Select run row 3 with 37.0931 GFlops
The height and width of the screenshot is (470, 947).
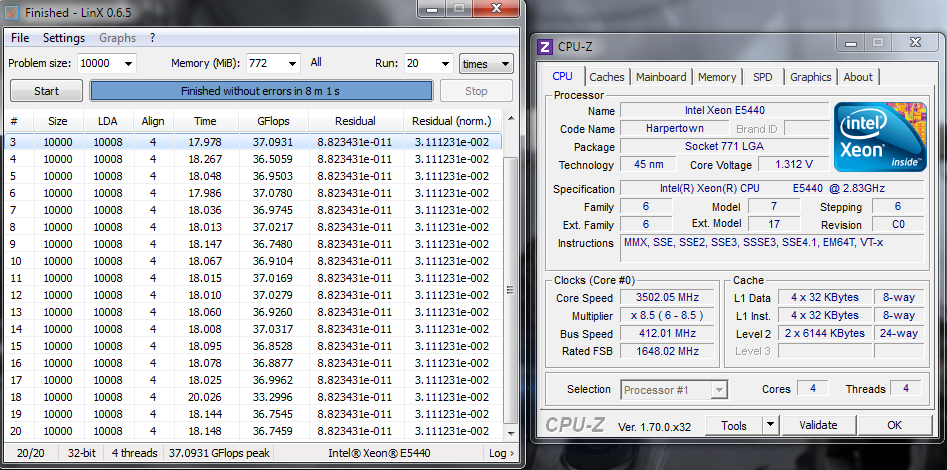point(254,142)
